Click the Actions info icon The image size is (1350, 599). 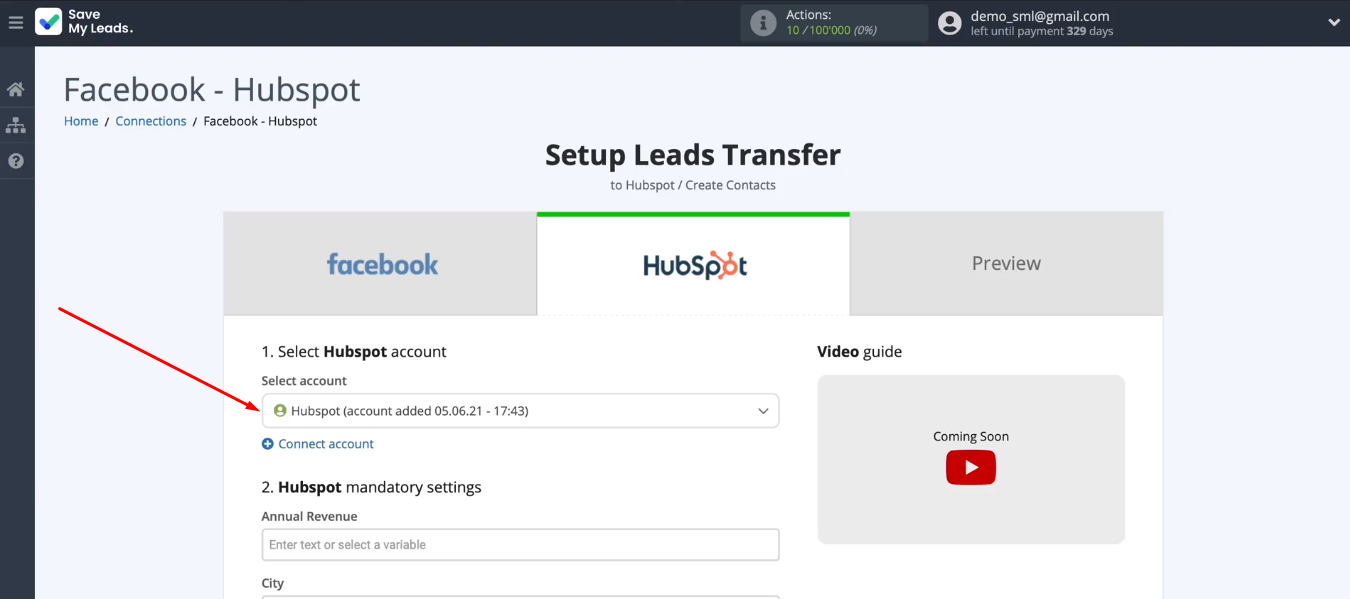coord(763,23)
